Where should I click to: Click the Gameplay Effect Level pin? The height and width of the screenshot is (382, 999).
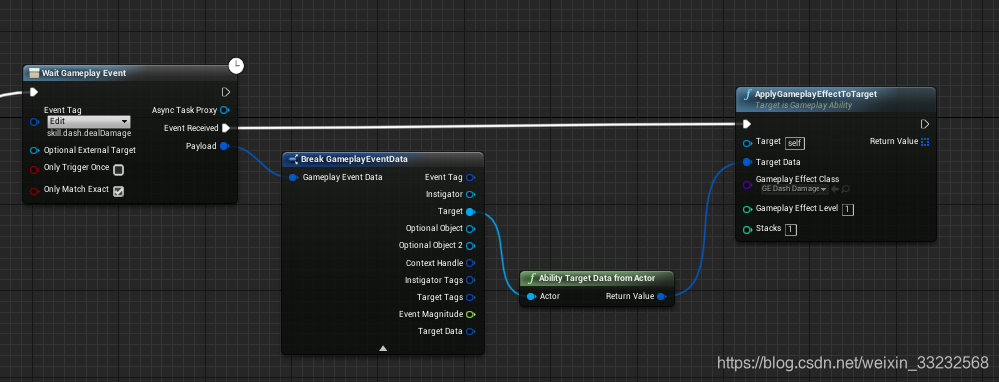(x=747, y=209)
